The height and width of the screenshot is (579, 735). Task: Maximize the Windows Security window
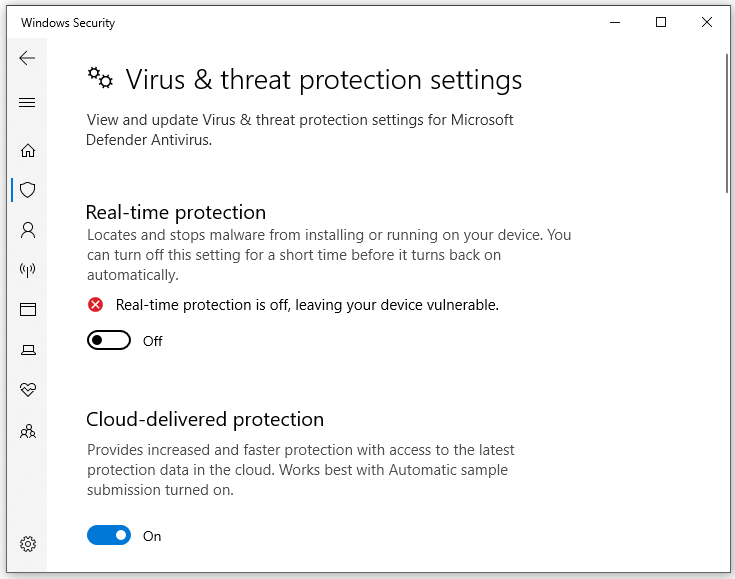point(661,22)
